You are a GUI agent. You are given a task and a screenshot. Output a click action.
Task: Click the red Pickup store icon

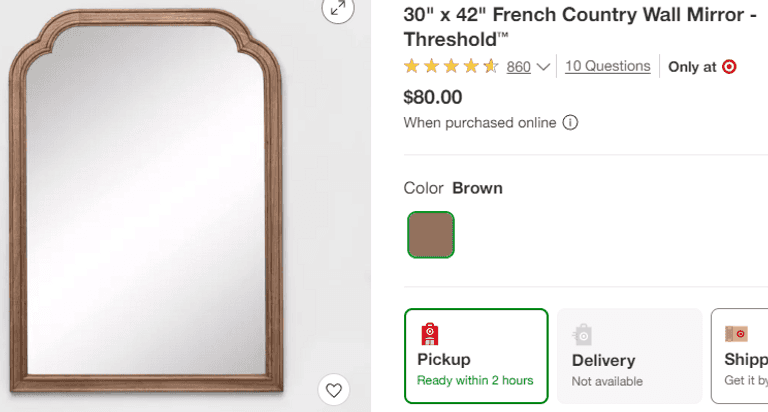430,334
